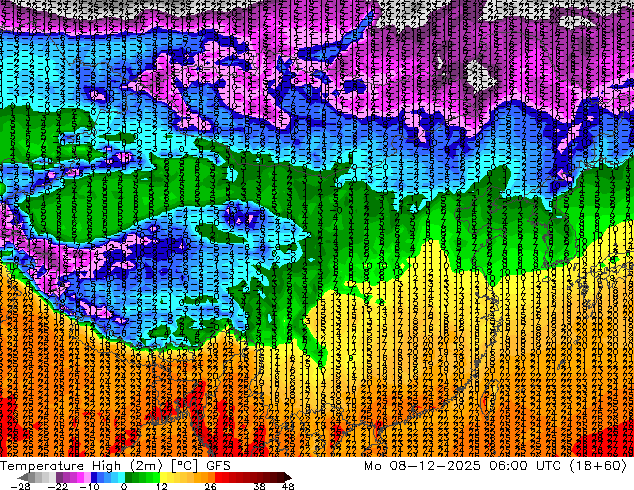Select the dark blue legend swatch at -10

tap(94, 477)
